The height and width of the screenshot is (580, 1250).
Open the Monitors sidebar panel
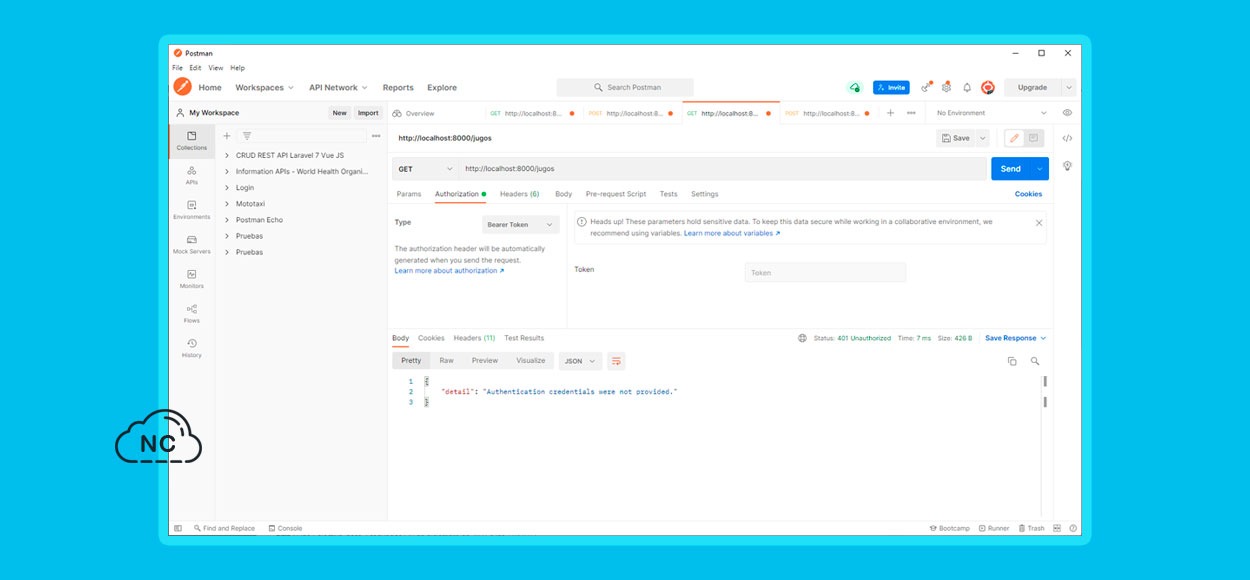(191, 279)
